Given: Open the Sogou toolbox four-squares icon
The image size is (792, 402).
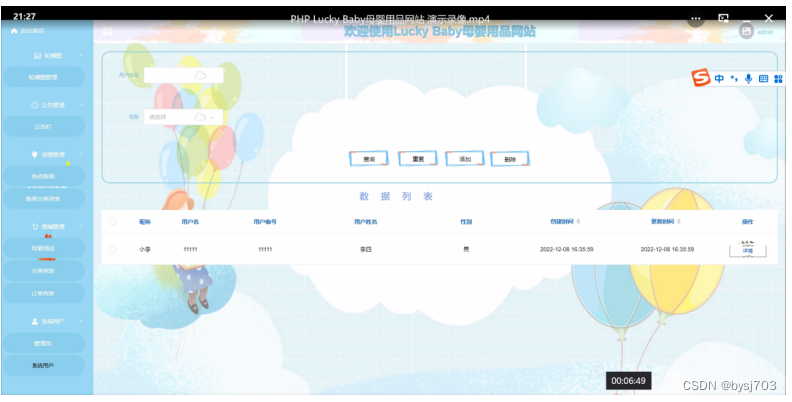Looking at the screenshot, I should [x=778, y=79].
